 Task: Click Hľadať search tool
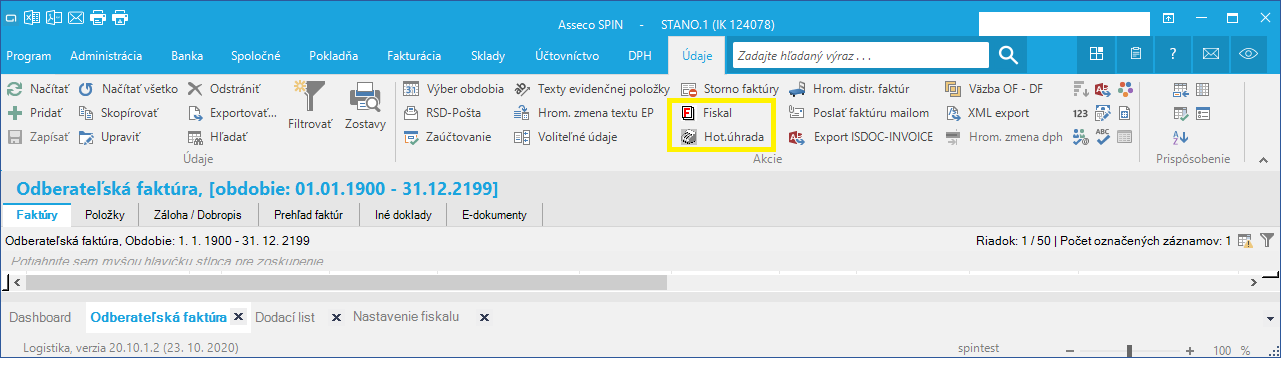pos(217,137)
